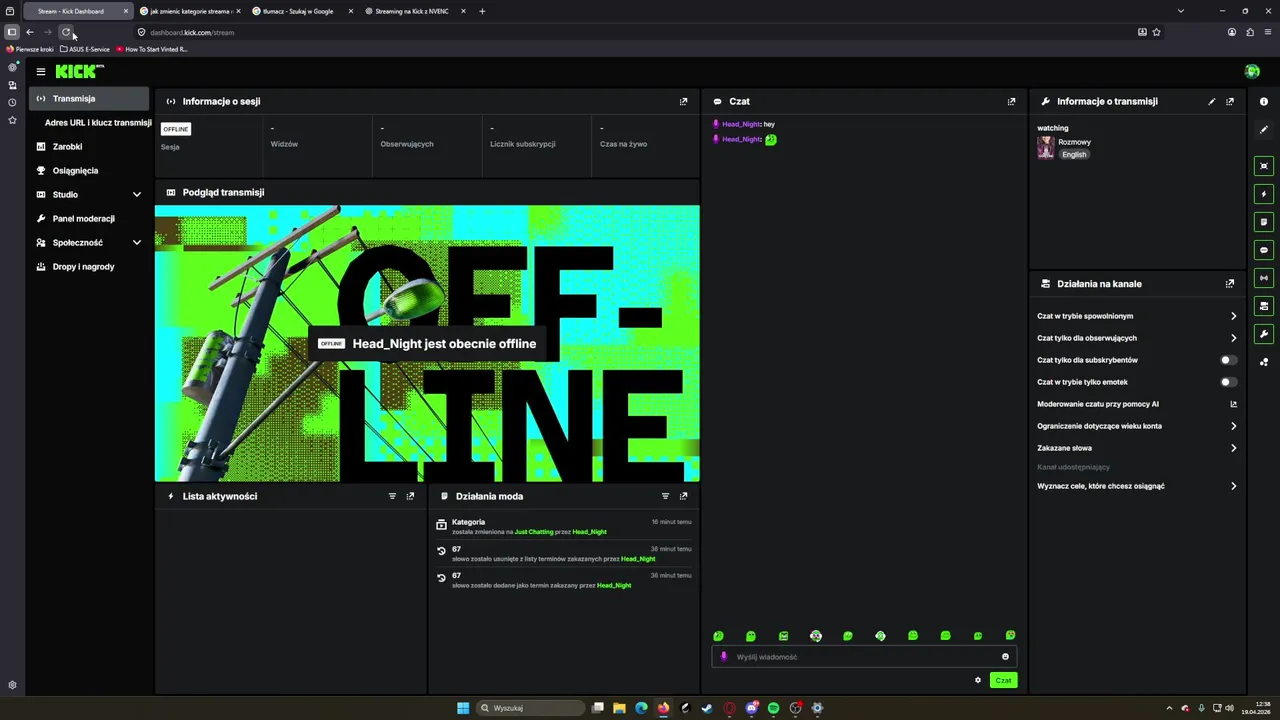The image size is (1280, 720).
Task: Open Zarobki in the sidebar
Action: point(67,147)
